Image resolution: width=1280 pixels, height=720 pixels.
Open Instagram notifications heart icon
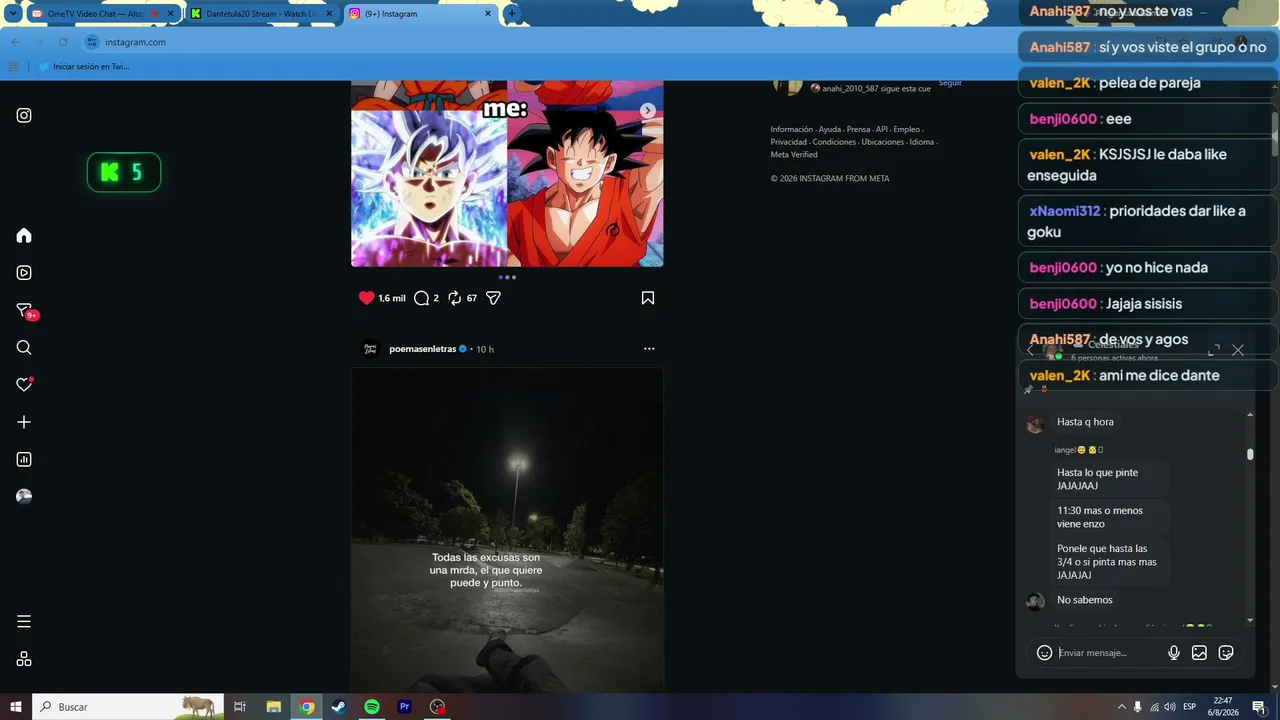(x=24, y=384)
